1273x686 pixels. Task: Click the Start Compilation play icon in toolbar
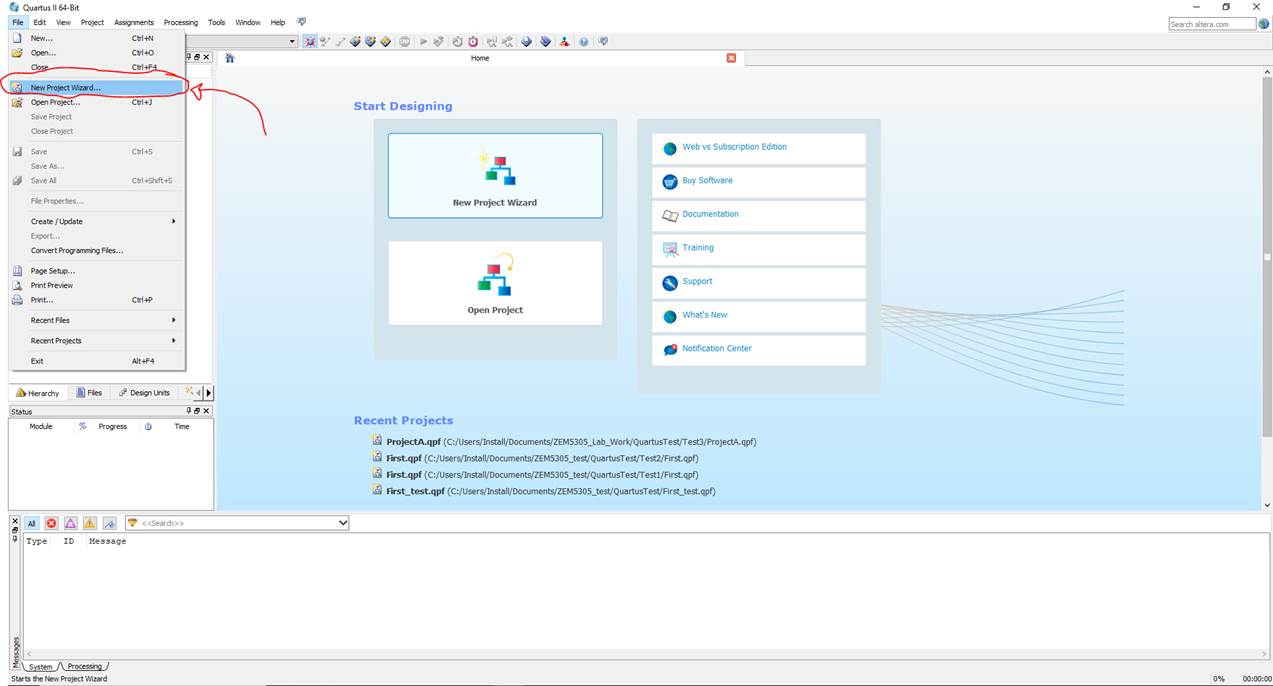tap(423, 42)
